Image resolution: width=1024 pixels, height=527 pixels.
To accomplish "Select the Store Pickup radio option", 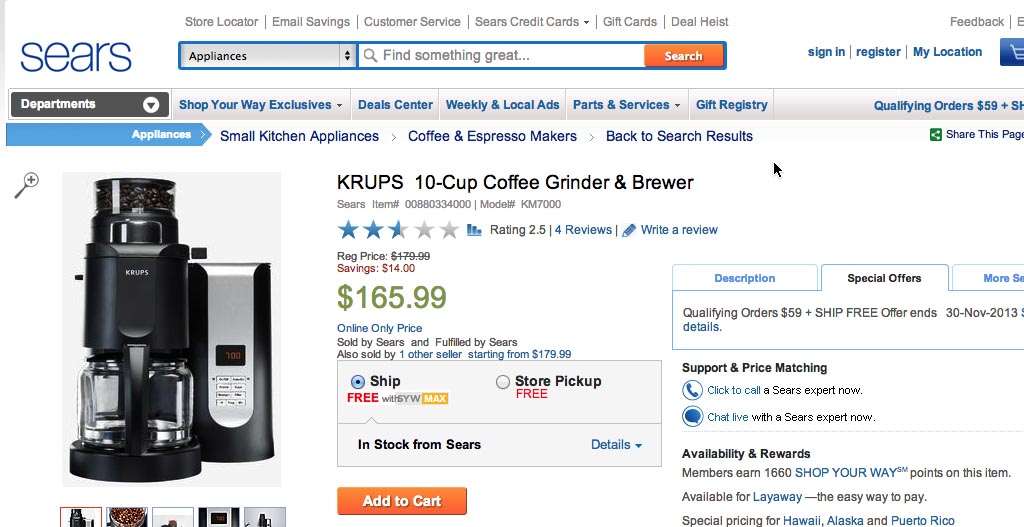I will [x=503, y=382].
